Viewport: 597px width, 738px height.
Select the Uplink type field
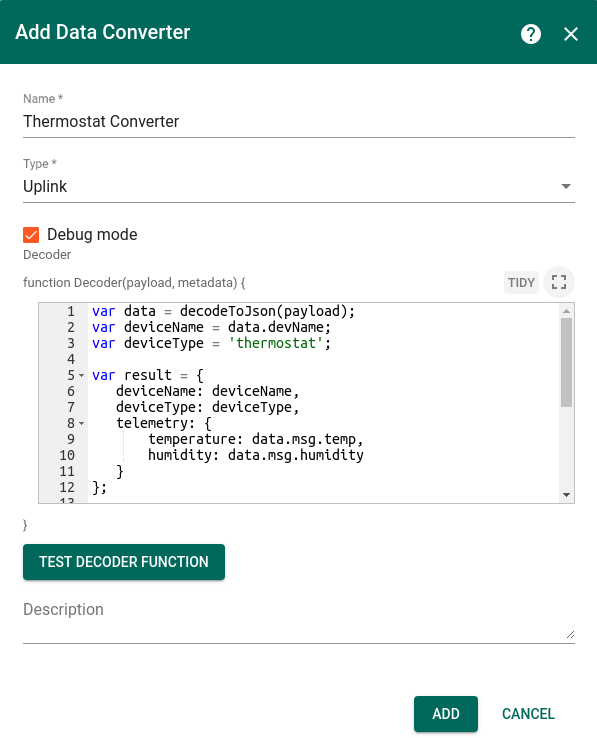[298, 186]
